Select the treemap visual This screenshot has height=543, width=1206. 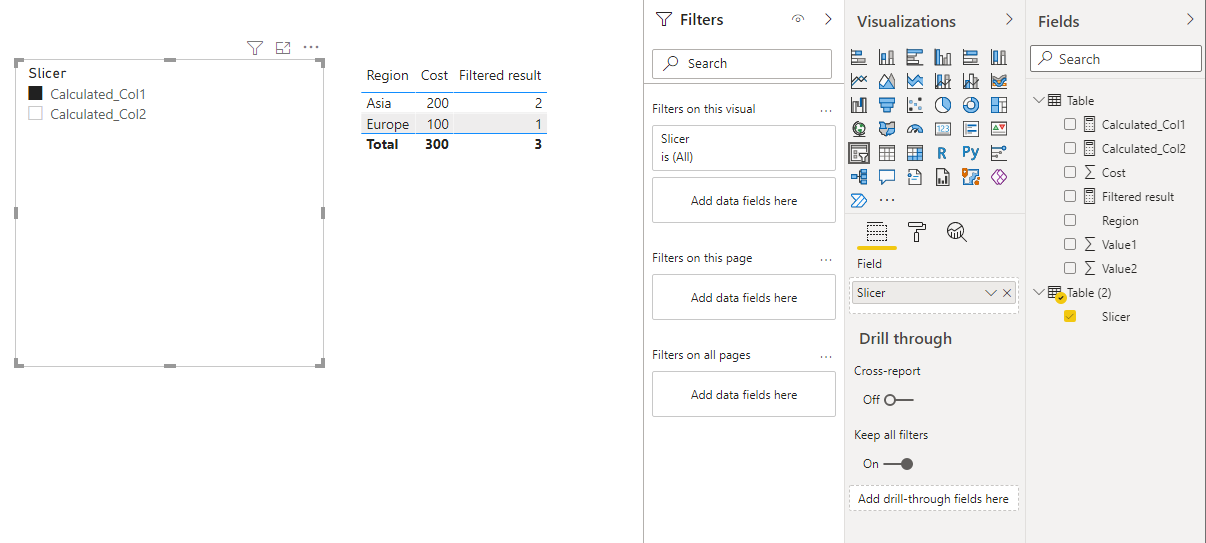coord(999,105)
